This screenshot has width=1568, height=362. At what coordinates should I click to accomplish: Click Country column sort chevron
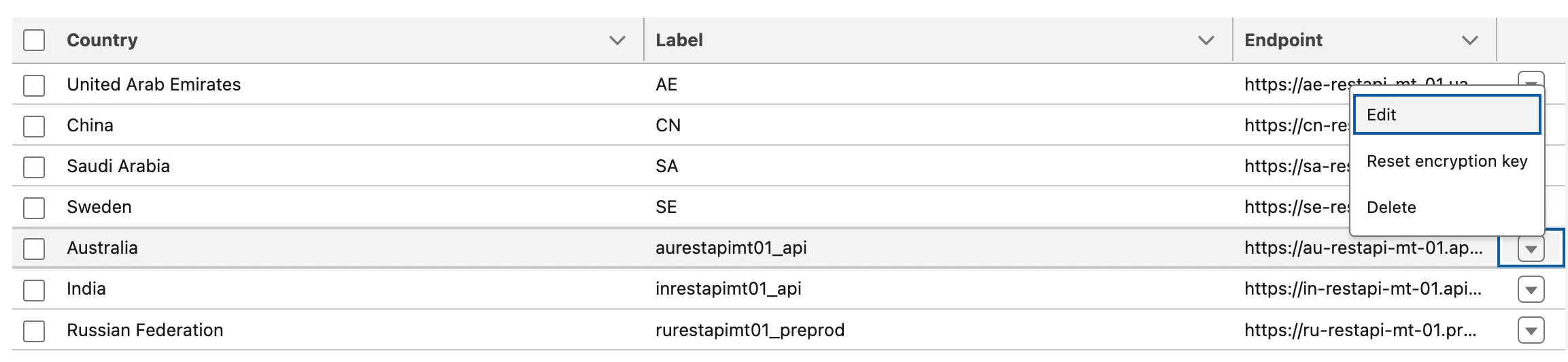tap(617, 40)
